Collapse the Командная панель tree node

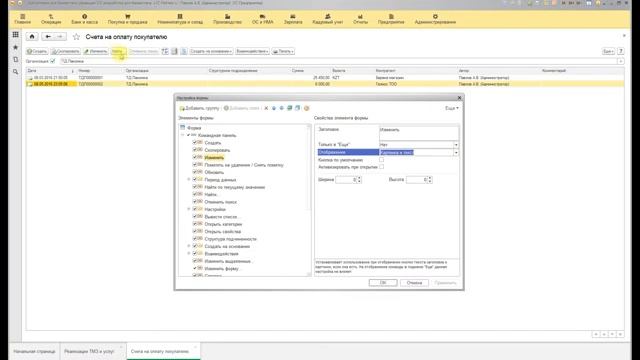(x=183, y=135)
